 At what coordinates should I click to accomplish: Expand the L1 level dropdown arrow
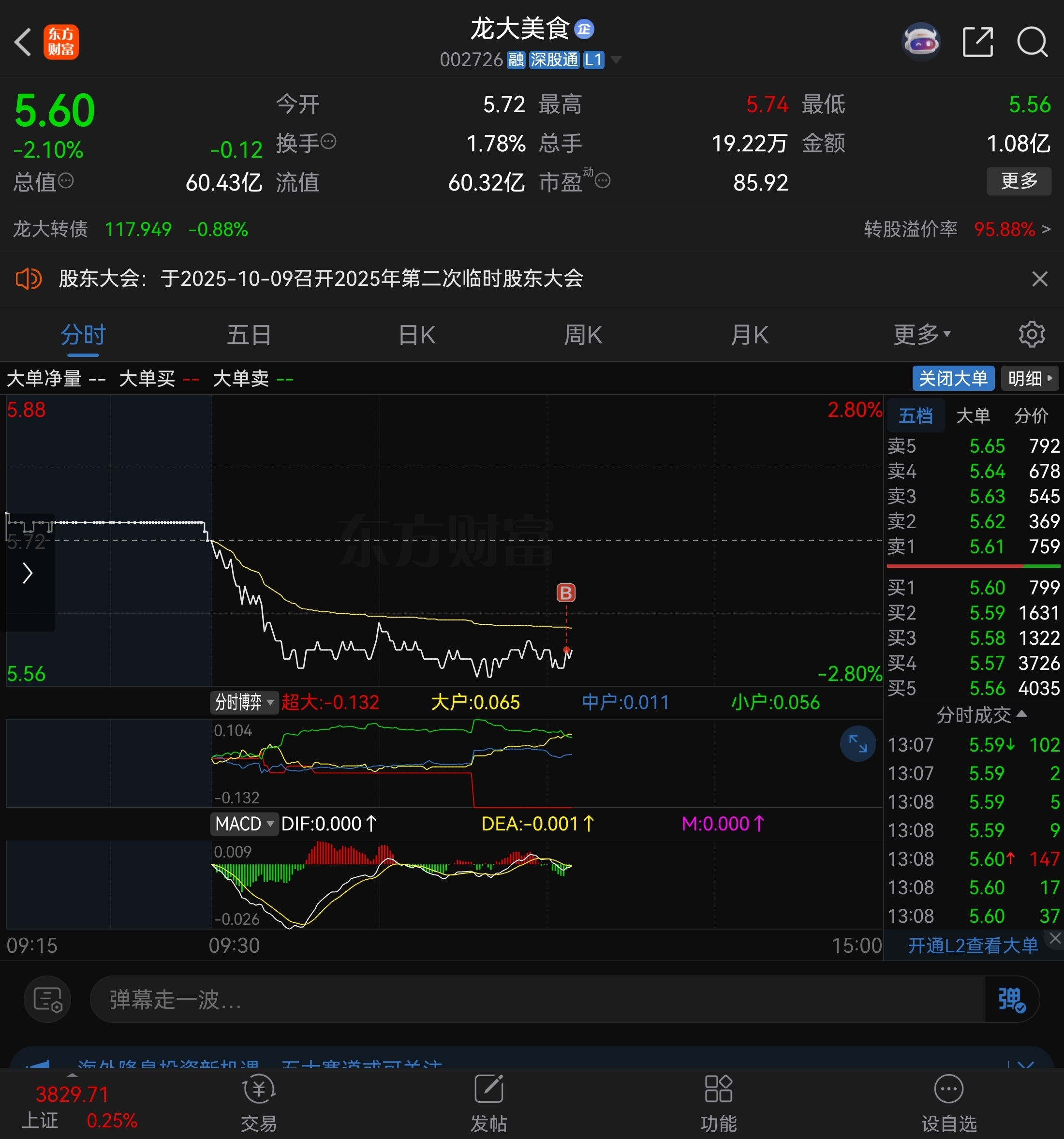tap(616, 59)
